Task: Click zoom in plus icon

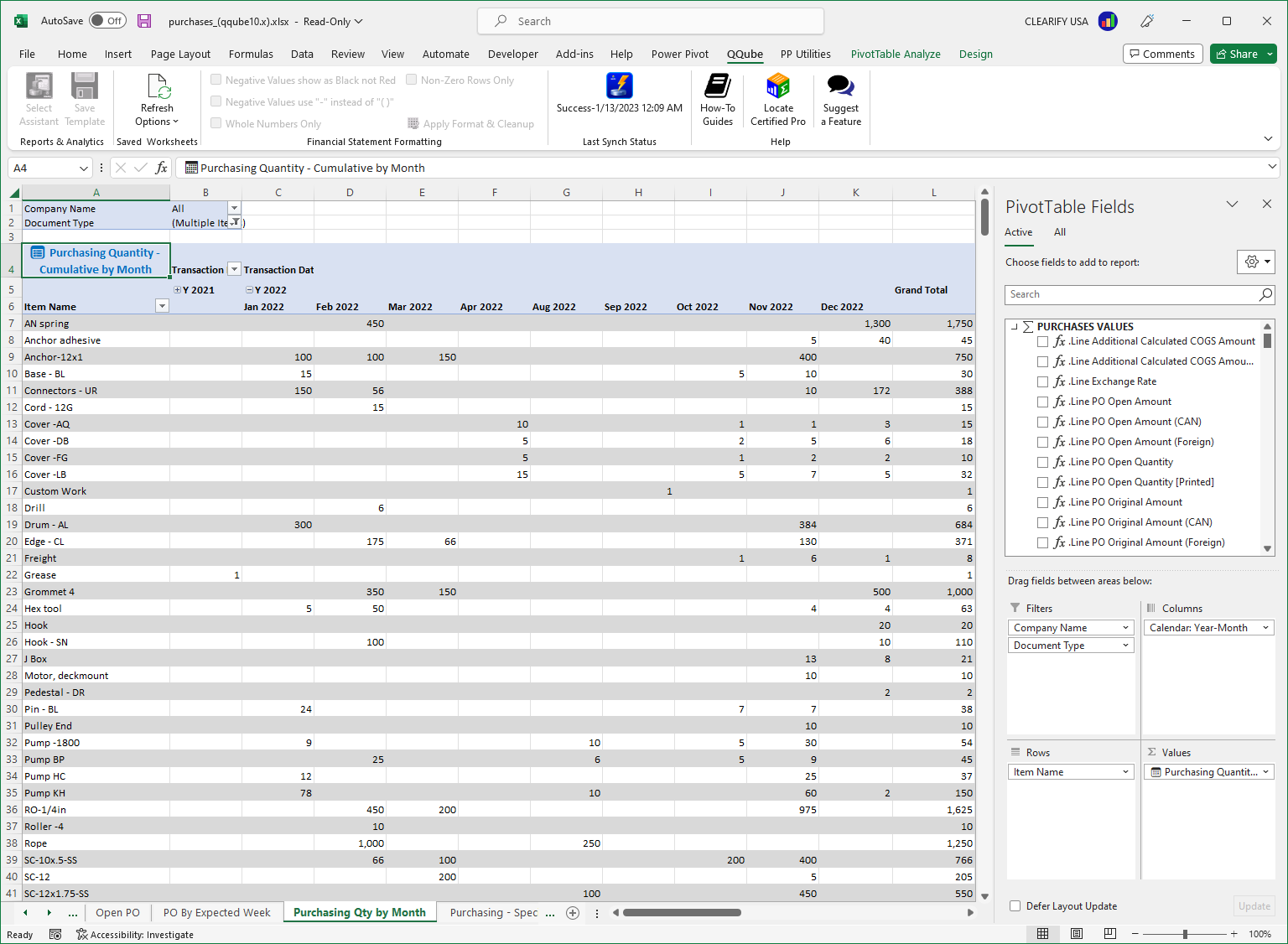Action: coord(1233,934)
